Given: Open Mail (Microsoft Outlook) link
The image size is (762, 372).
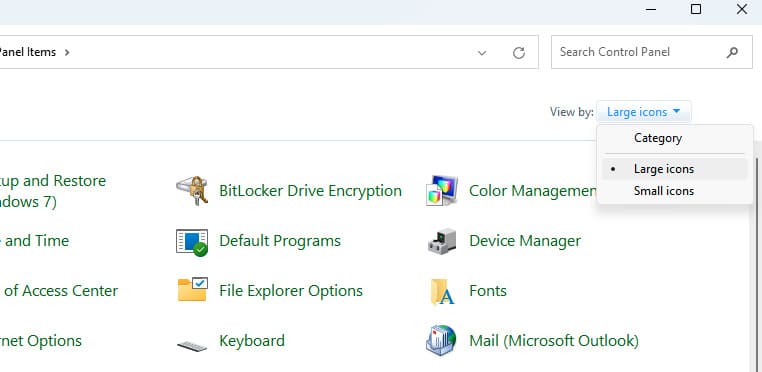Looking at the screenshot, I should point(554,341).
